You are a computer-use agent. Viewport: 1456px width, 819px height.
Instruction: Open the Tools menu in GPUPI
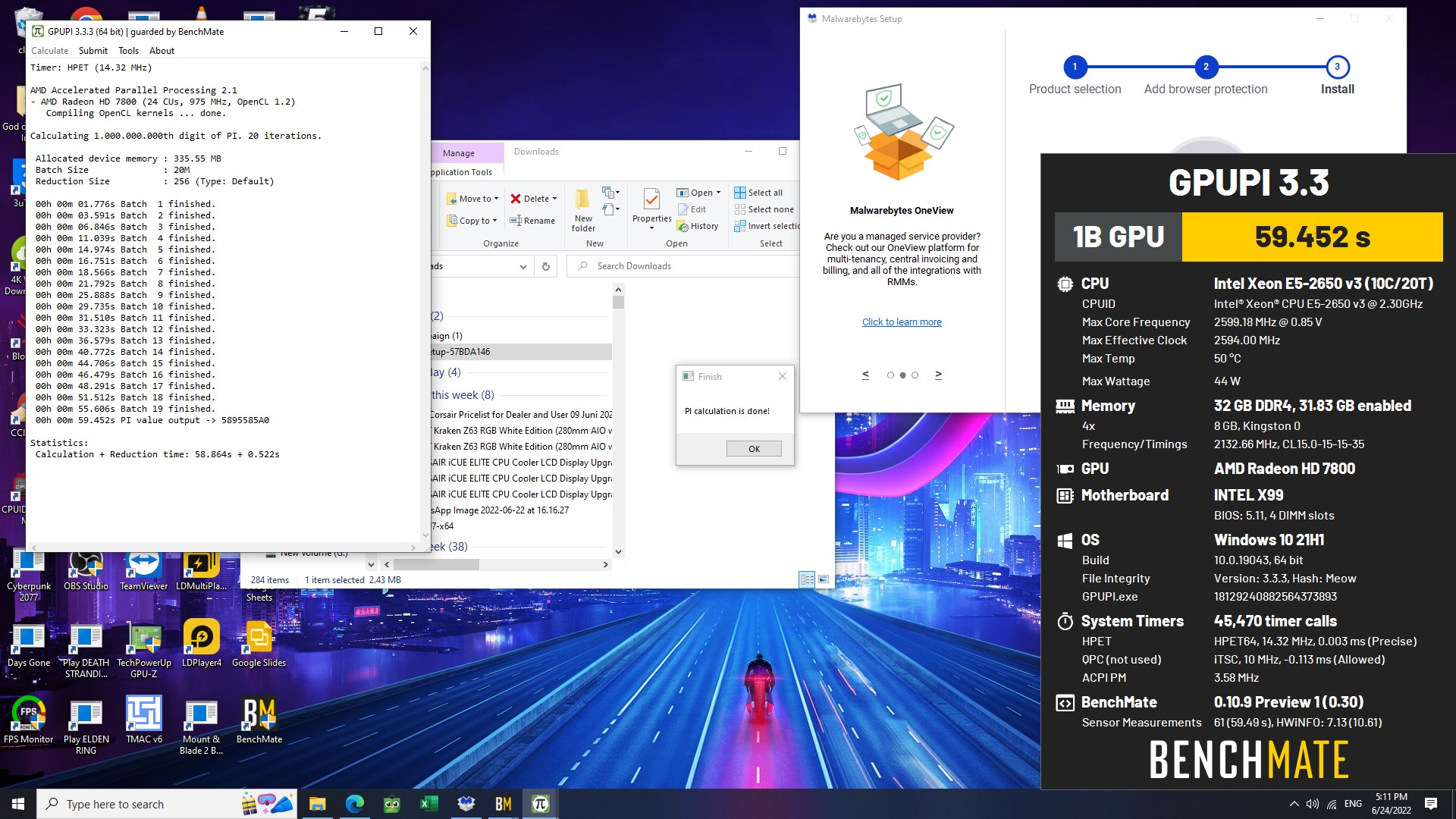click(x=128, y=51)
